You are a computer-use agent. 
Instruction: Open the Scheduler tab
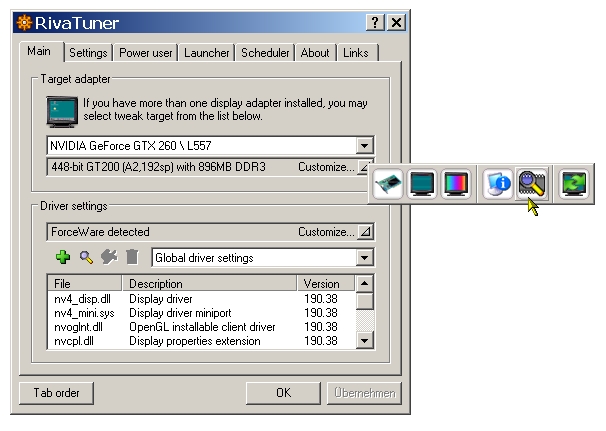[265, 53]
